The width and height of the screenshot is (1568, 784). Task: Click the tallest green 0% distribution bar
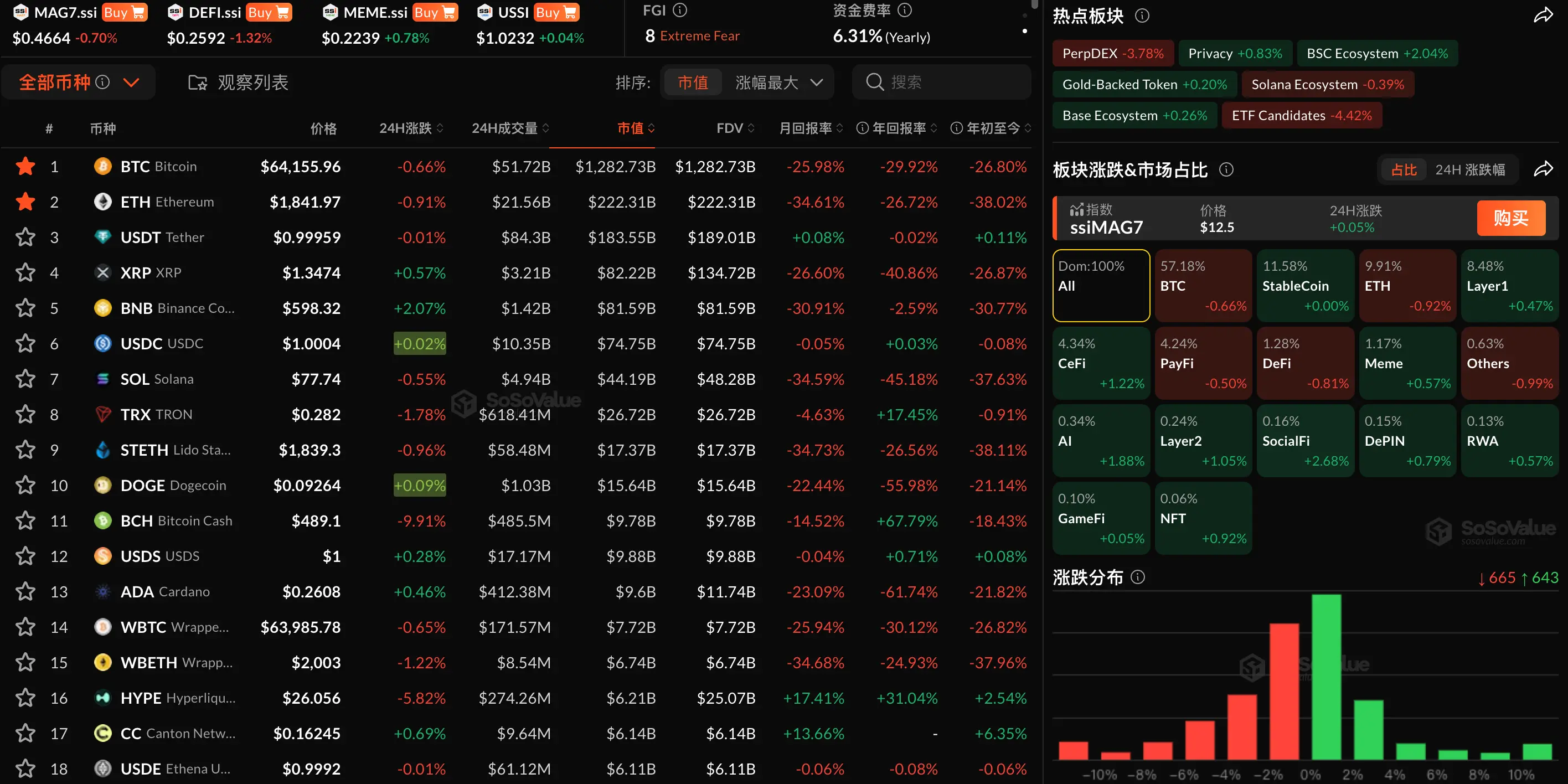(1327, 677)
